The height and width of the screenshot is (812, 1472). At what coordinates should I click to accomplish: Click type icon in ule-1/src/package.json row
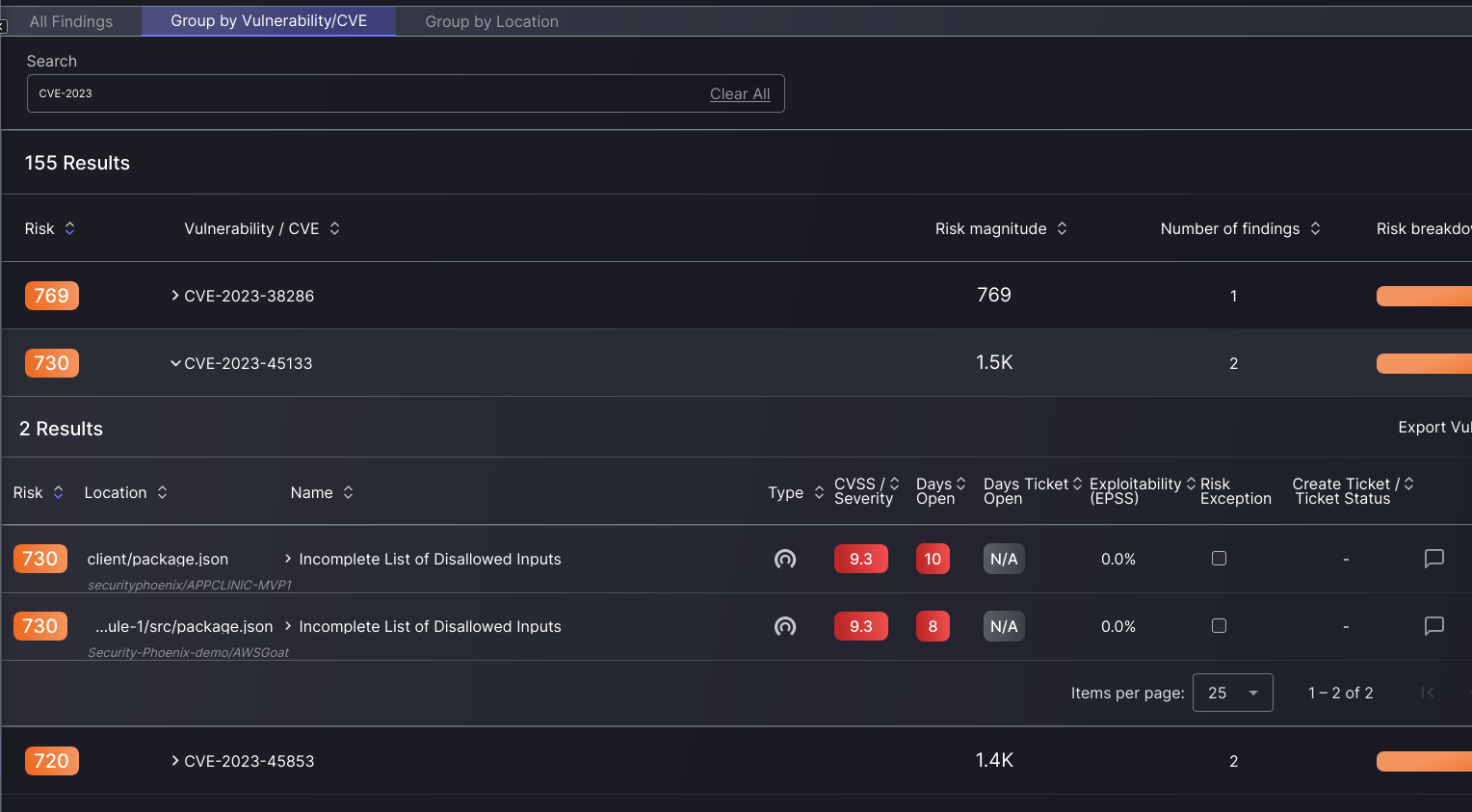785,626
